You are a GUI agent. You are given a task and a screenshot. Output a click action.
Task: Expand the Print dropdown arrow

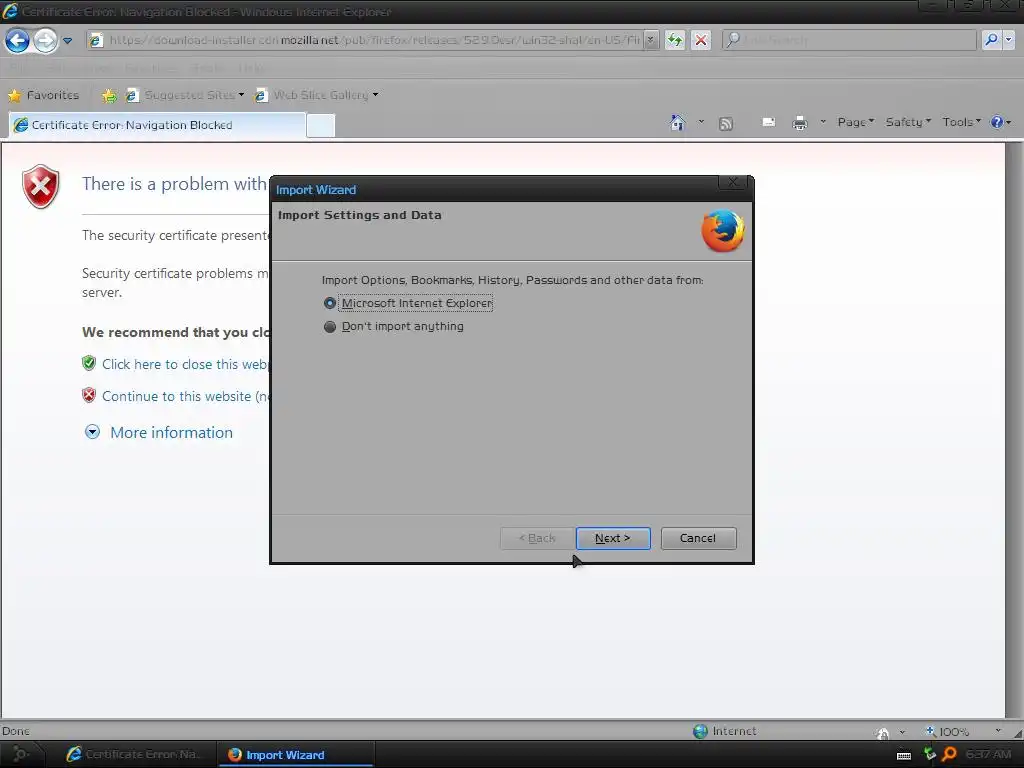[823, 121]
